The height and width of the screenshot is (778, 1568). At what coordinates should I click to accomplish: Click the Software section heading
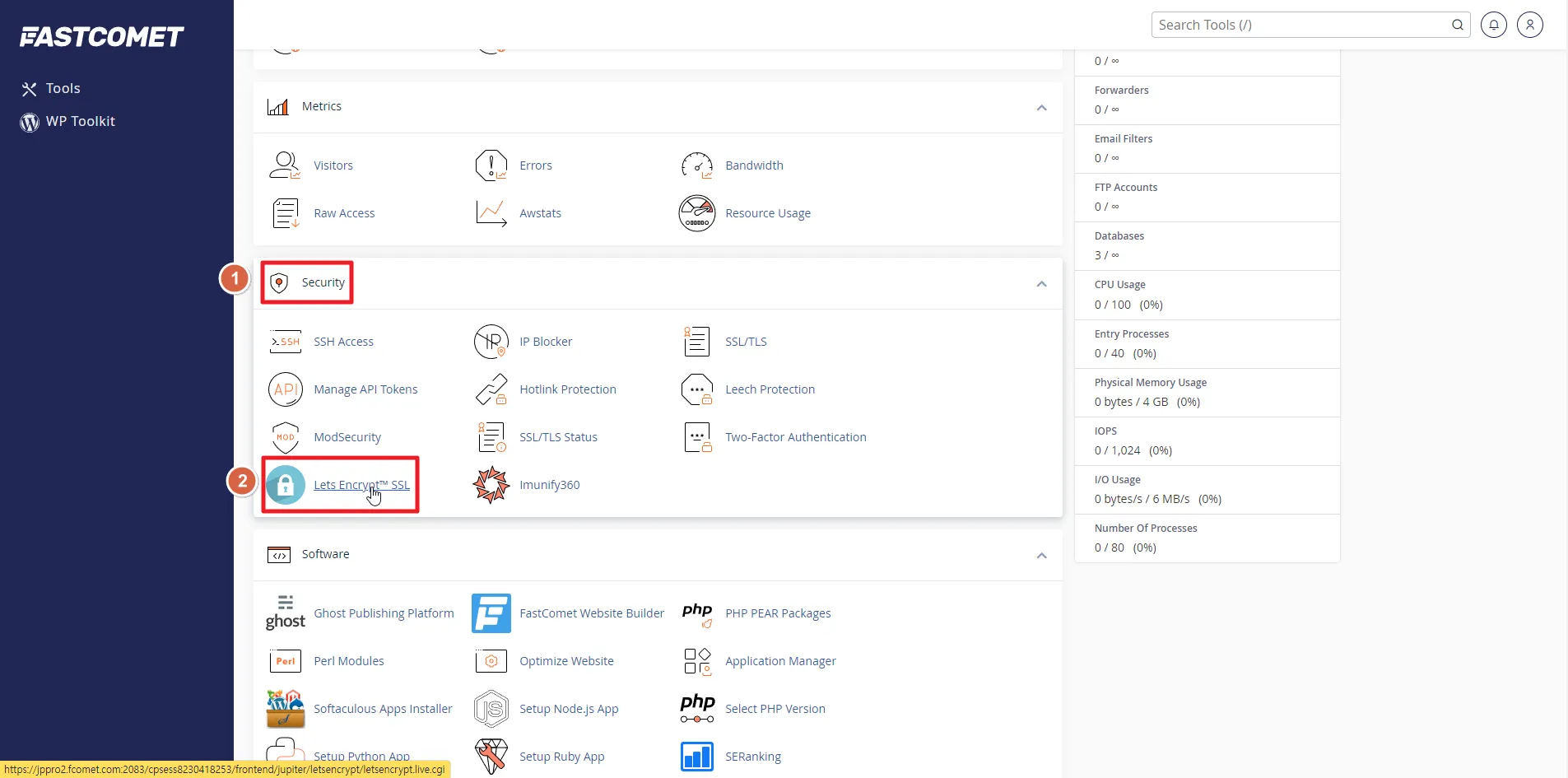pos(326,554)
